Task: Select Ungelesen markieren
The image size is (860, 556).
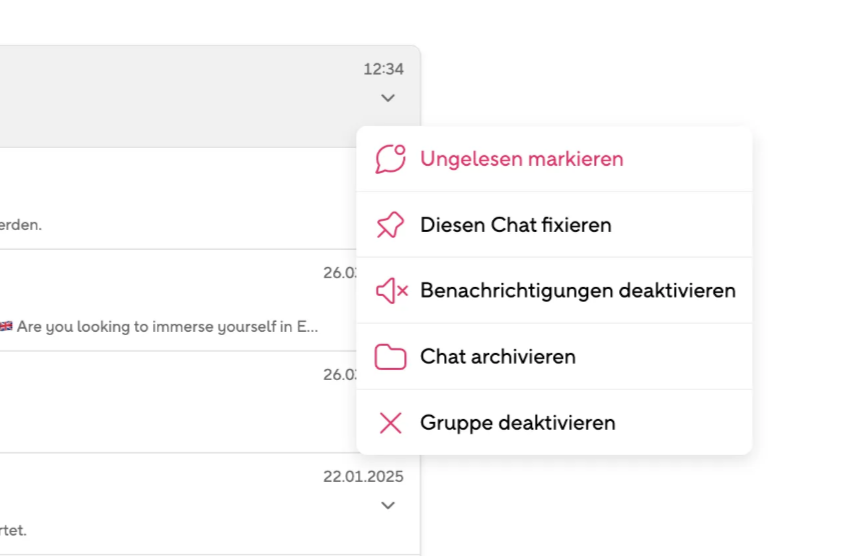Action: pos(522,159)
